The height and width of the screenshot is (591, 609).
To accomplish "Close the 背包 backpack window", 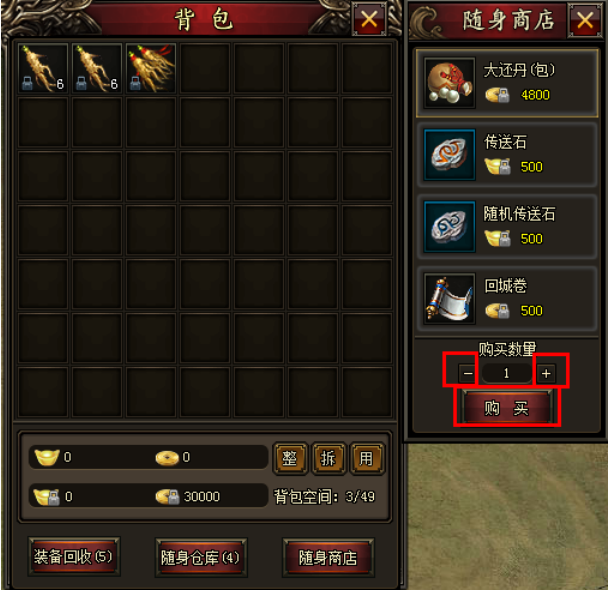I will coord(369,19).
